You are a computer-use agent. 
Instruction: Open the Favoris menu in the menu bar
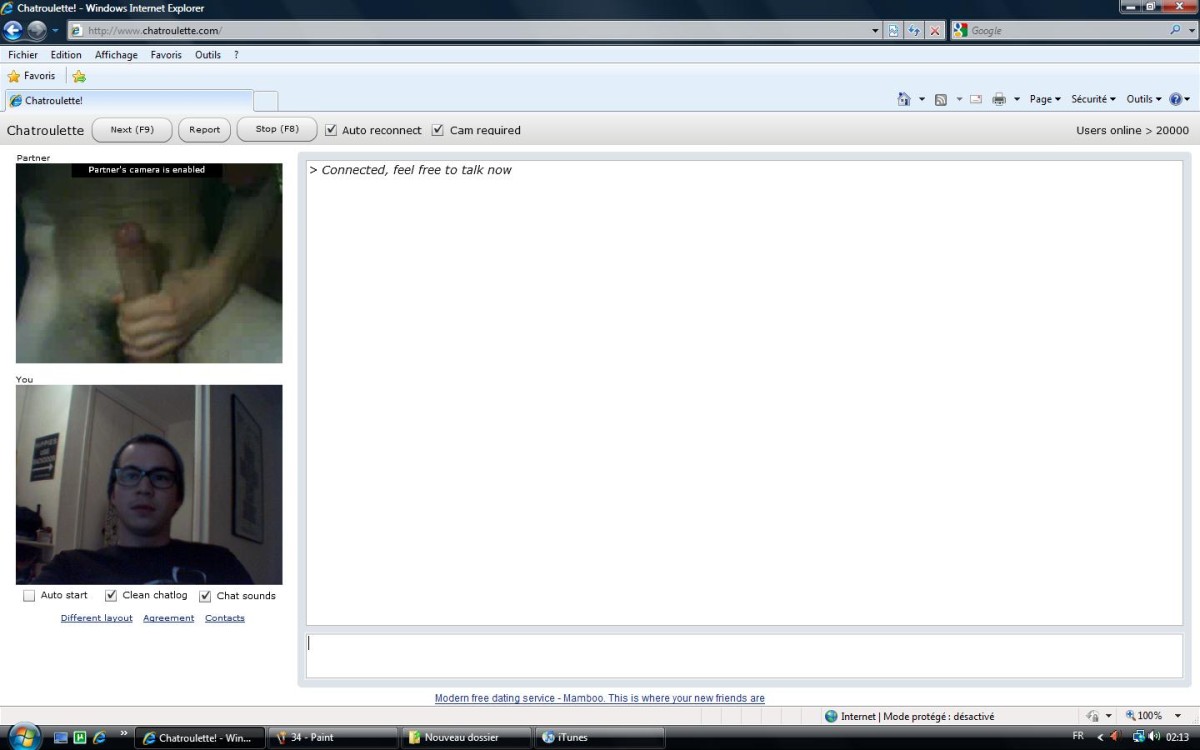(166, 55)
